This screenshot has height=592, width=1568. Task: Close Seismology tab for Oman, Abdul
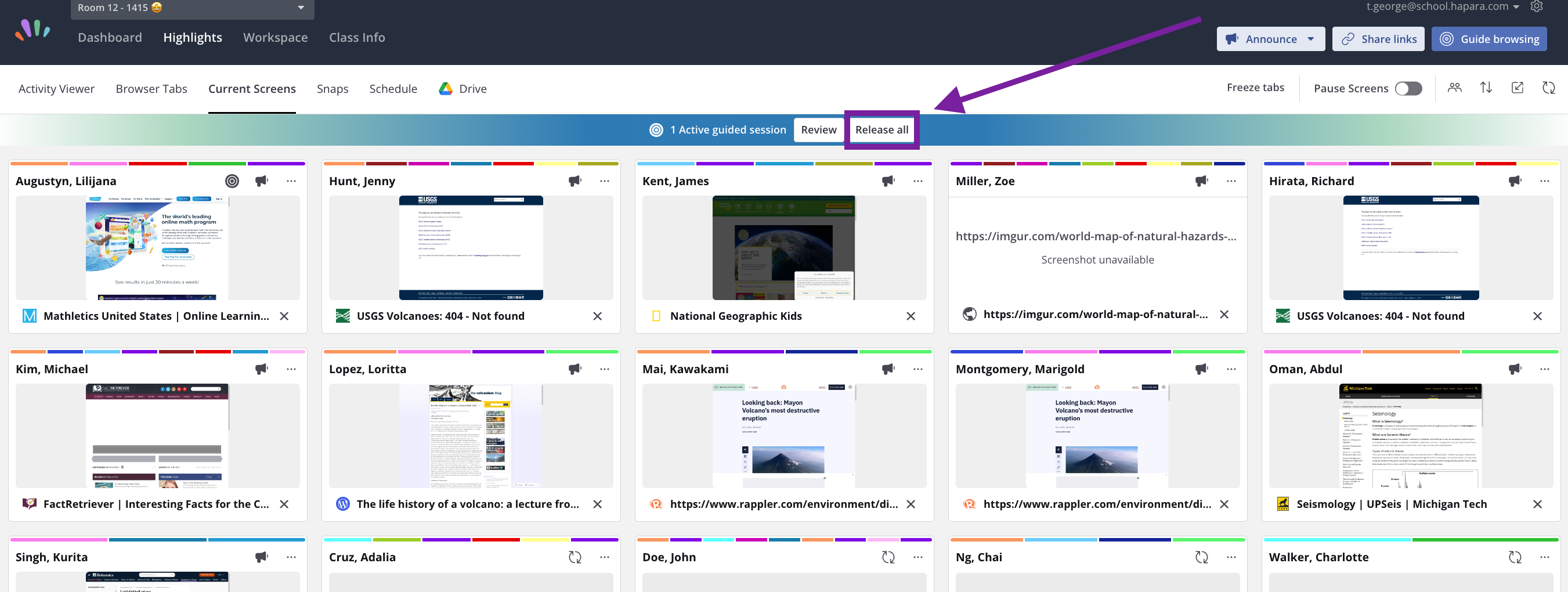click(1538, 504)
